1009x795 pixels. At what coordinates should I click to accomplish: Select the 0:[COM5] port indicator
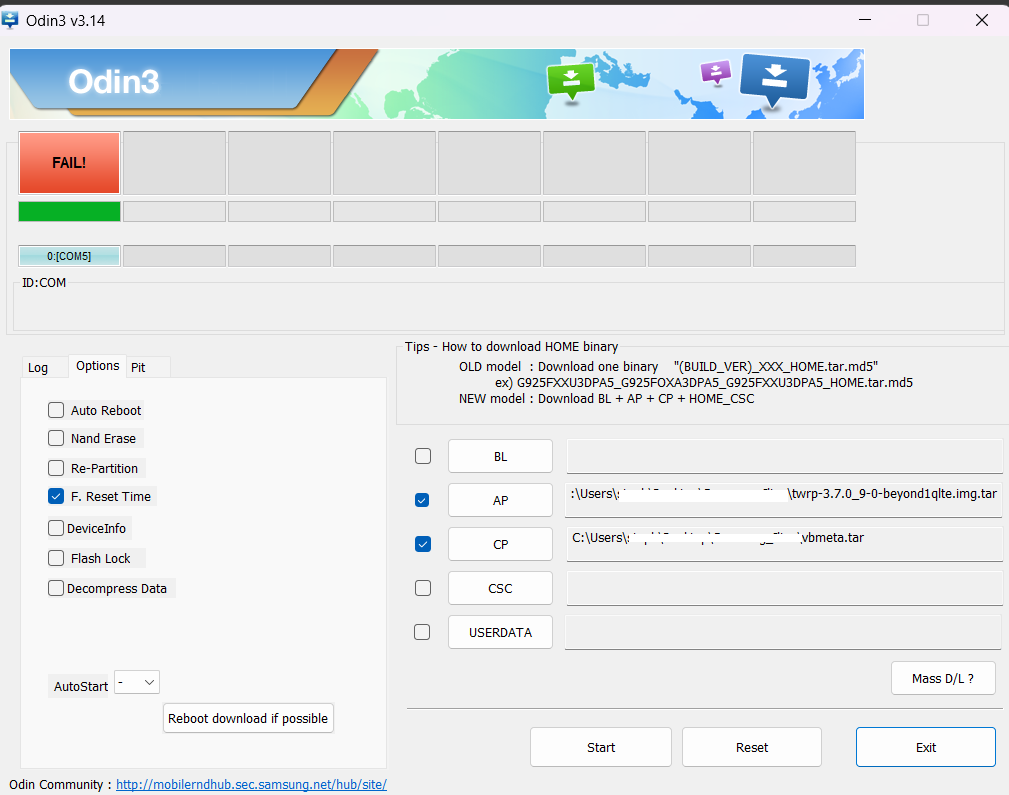[69, 256]
